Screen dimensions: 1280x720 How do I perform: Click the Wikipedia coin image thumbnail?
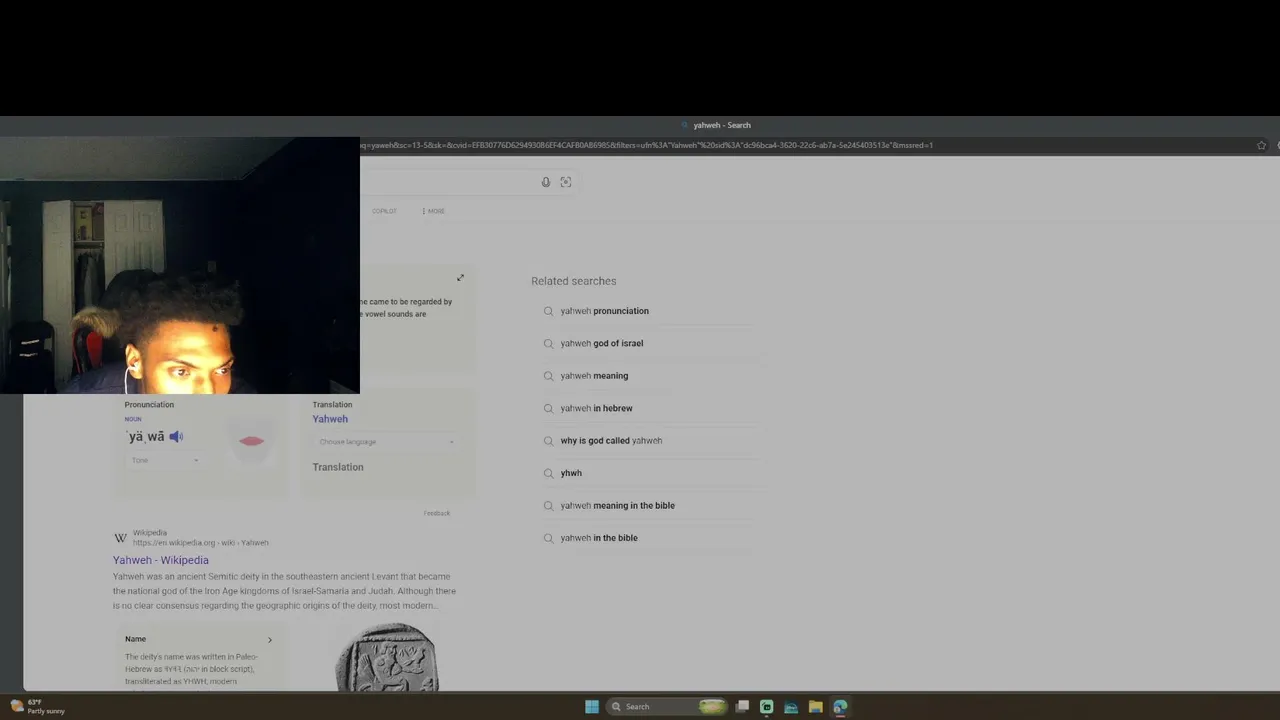387,656
